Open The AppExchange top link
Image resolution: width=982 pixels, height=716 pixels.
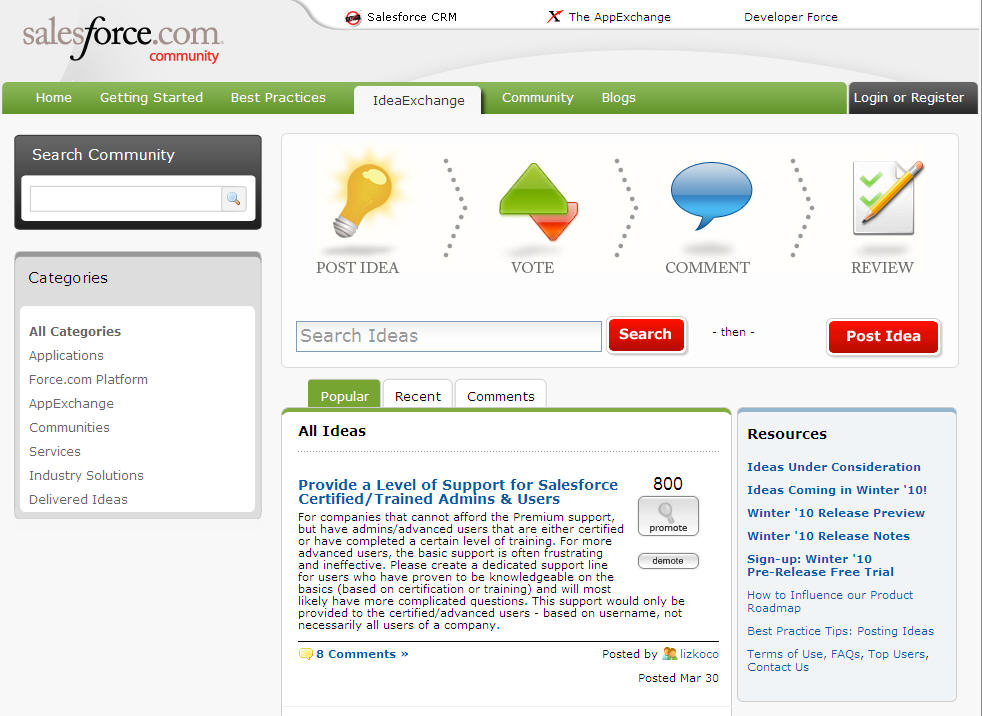click(619, 17)
